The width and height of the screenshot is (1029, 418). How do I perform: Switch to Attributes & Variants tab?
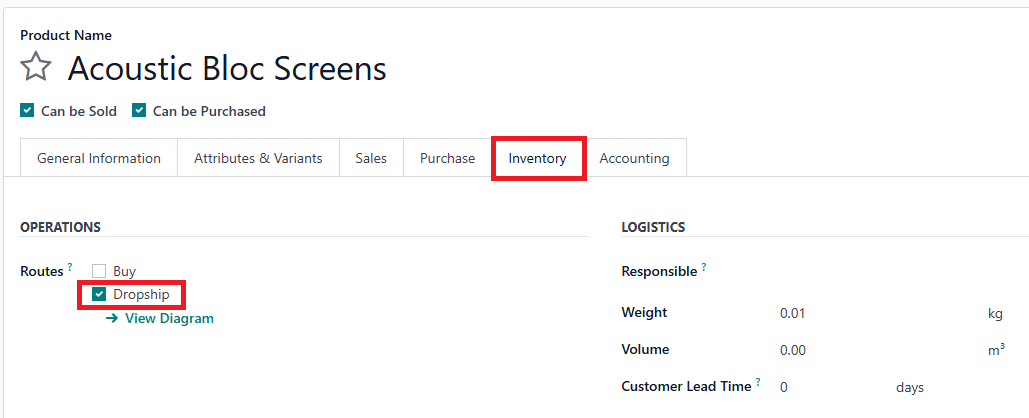pos(258,158)
